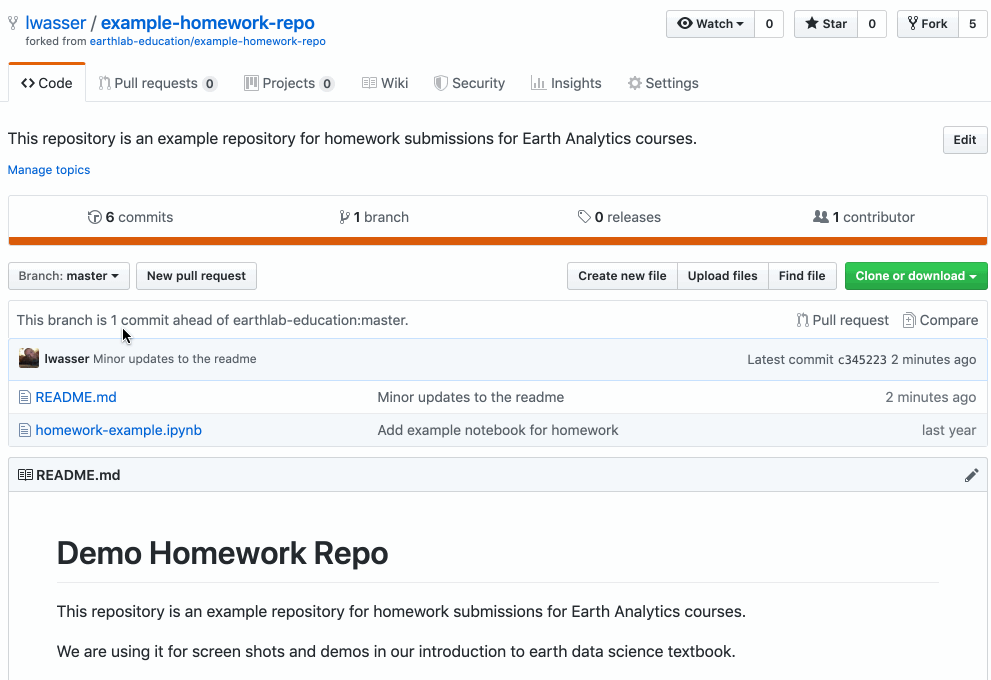
Task: Open the README.md file
Action: pyautogui.click(x=76, y=398)
